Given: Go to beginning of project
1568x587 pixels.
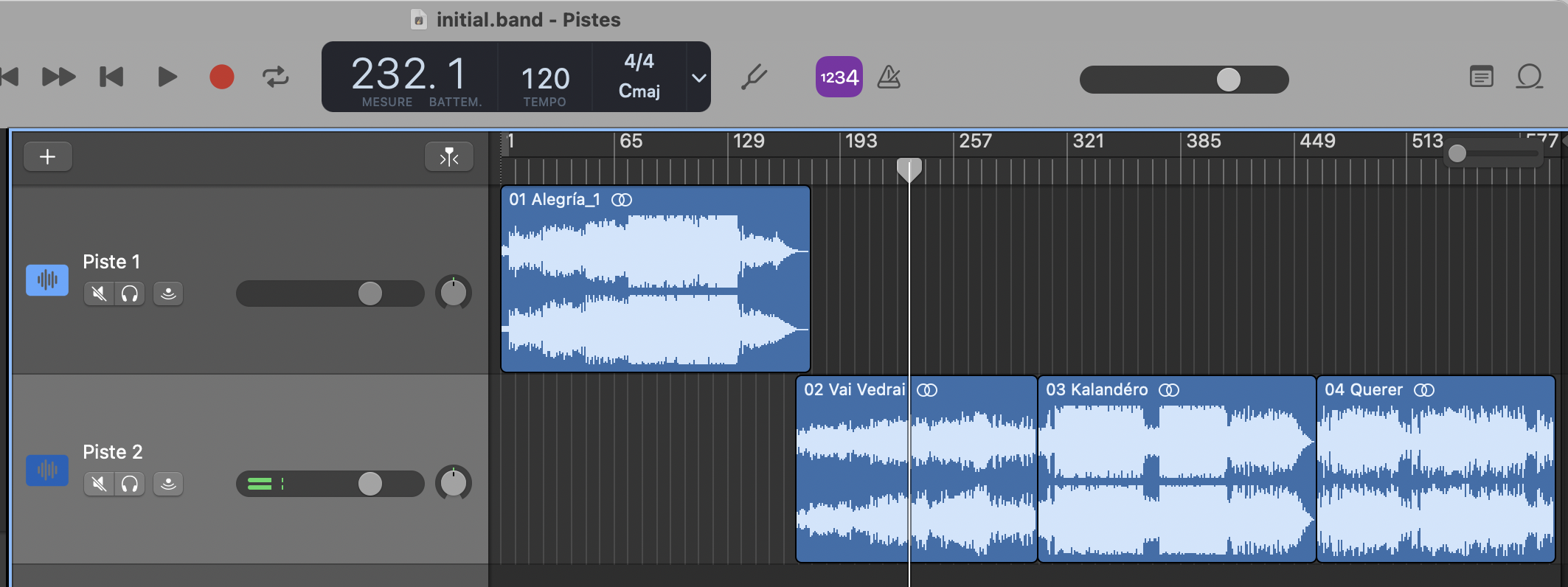Looking at the screenshot, I should (x=111, y=77).
